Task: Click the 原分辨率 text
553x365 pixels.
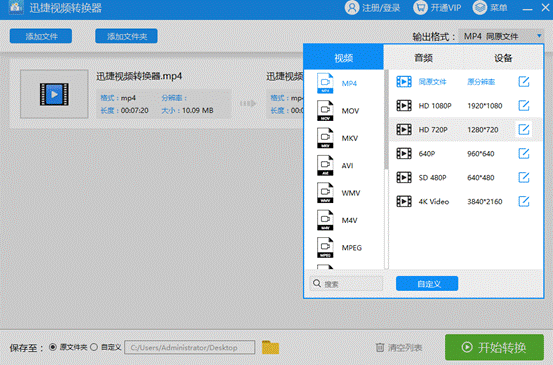Action: (x=481, y=82)
